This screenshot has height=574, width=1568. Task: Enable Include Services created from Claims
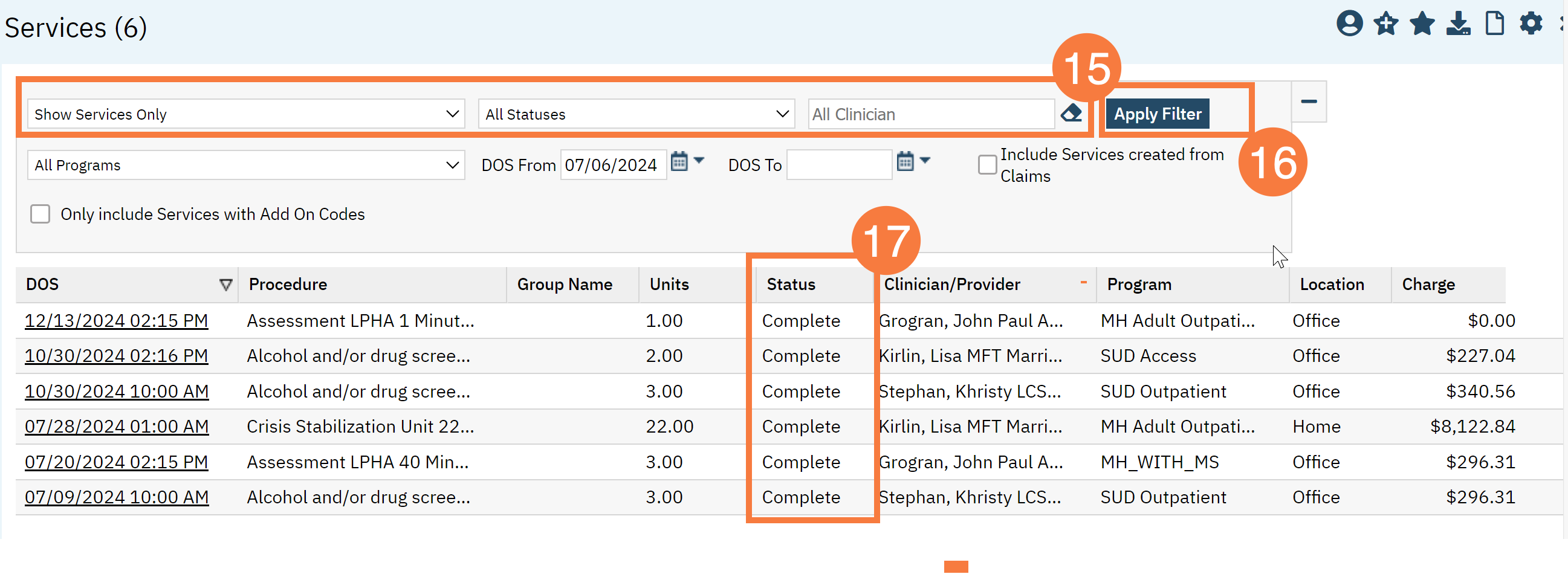click(x=986, y=165)
